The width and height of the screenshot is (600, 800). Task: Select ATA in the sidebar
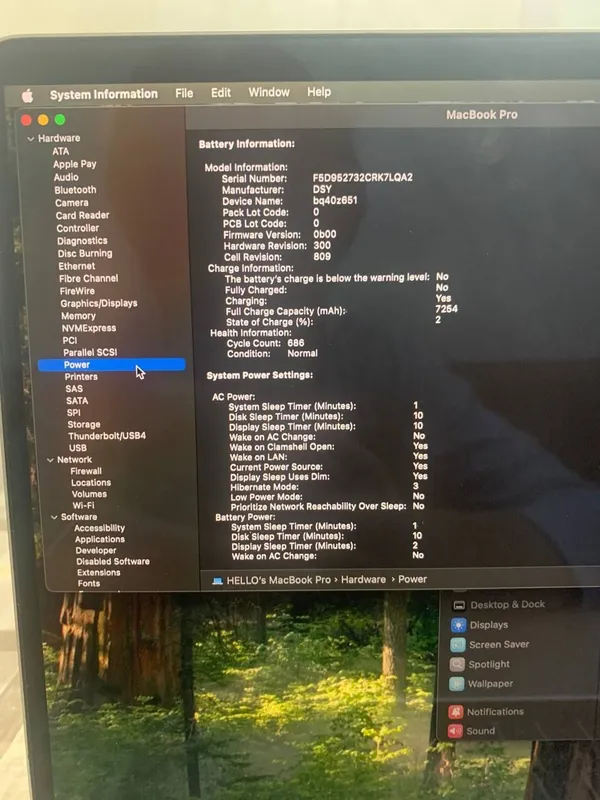[61, 152]
